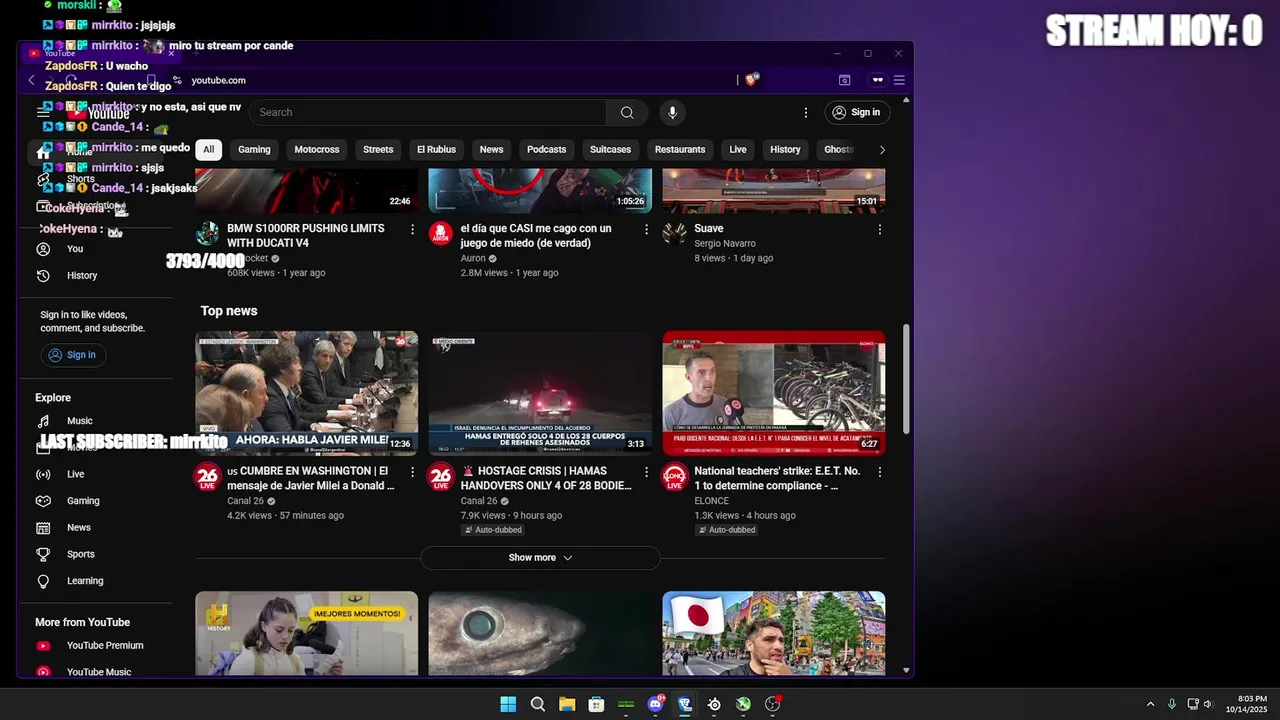Viewport: 1280px width, 720px height.
Task: Click the YouTube search input field
Action: coord(428,112)
